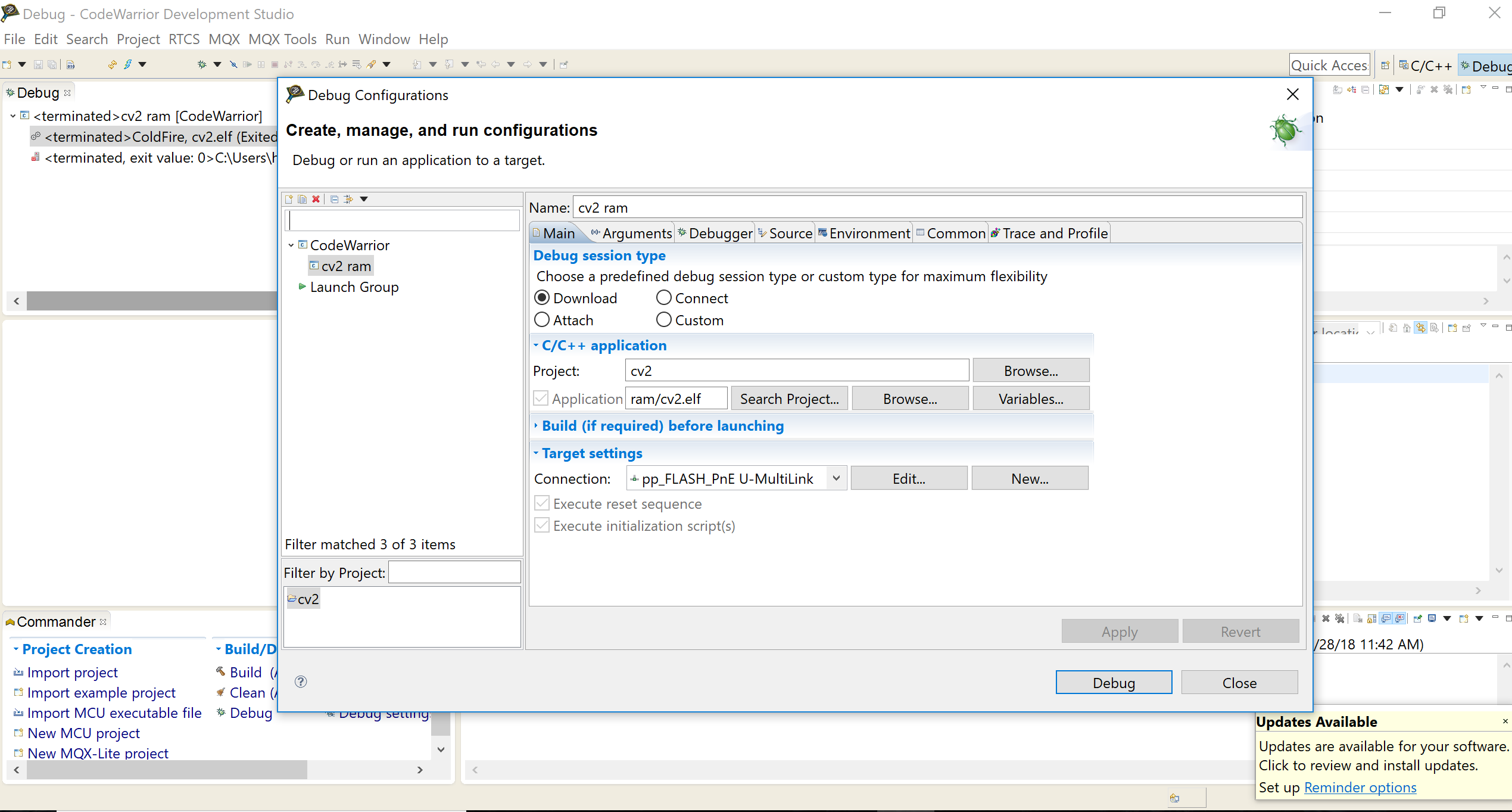The width and height of the screenshot is (1512, 812).
Task: Delete selected launch configuration with red X
Action: pyautogui.click(x=316, y=199)
